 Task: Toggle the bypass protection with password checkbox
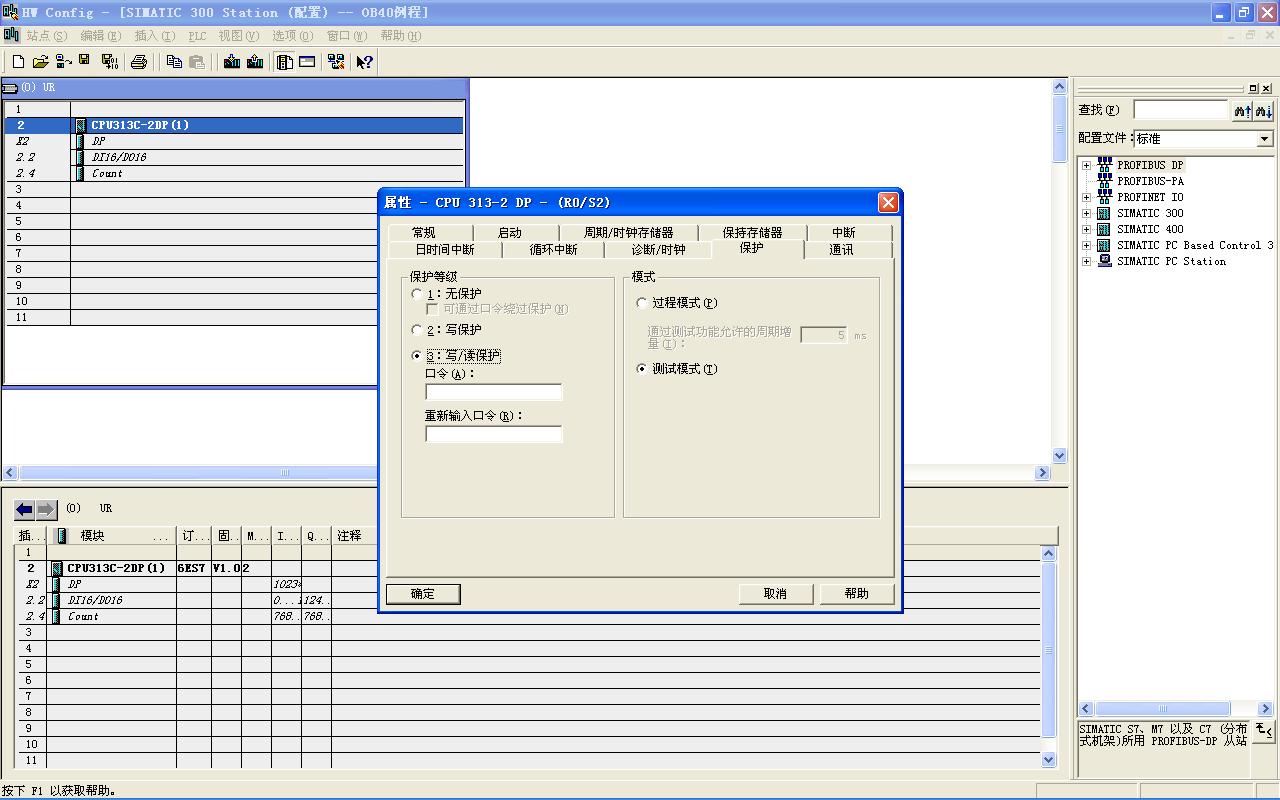tap(432, 310)
